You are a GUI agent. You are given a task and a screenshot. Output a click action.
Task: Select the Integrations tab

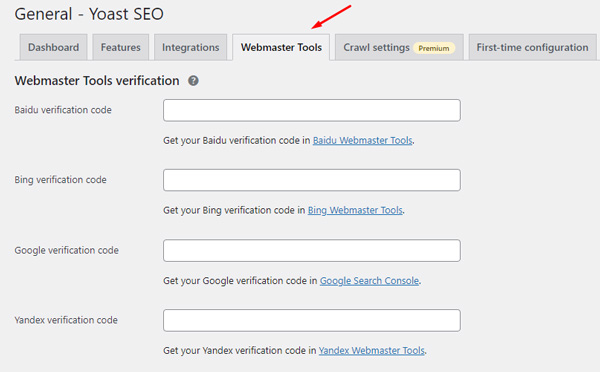tap(191, 47)
